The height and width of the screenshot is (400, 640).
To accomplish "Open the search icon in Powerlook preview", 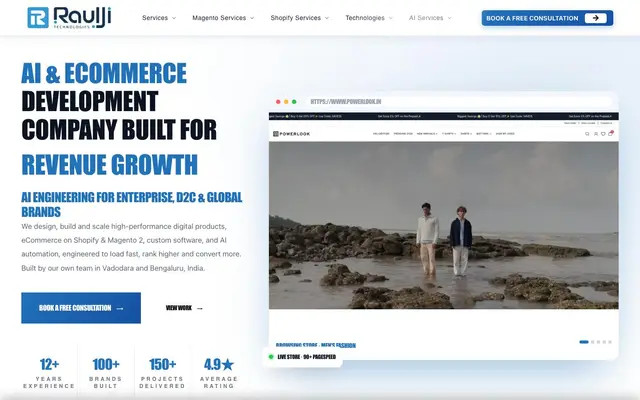I will click(x=587, y=134).
